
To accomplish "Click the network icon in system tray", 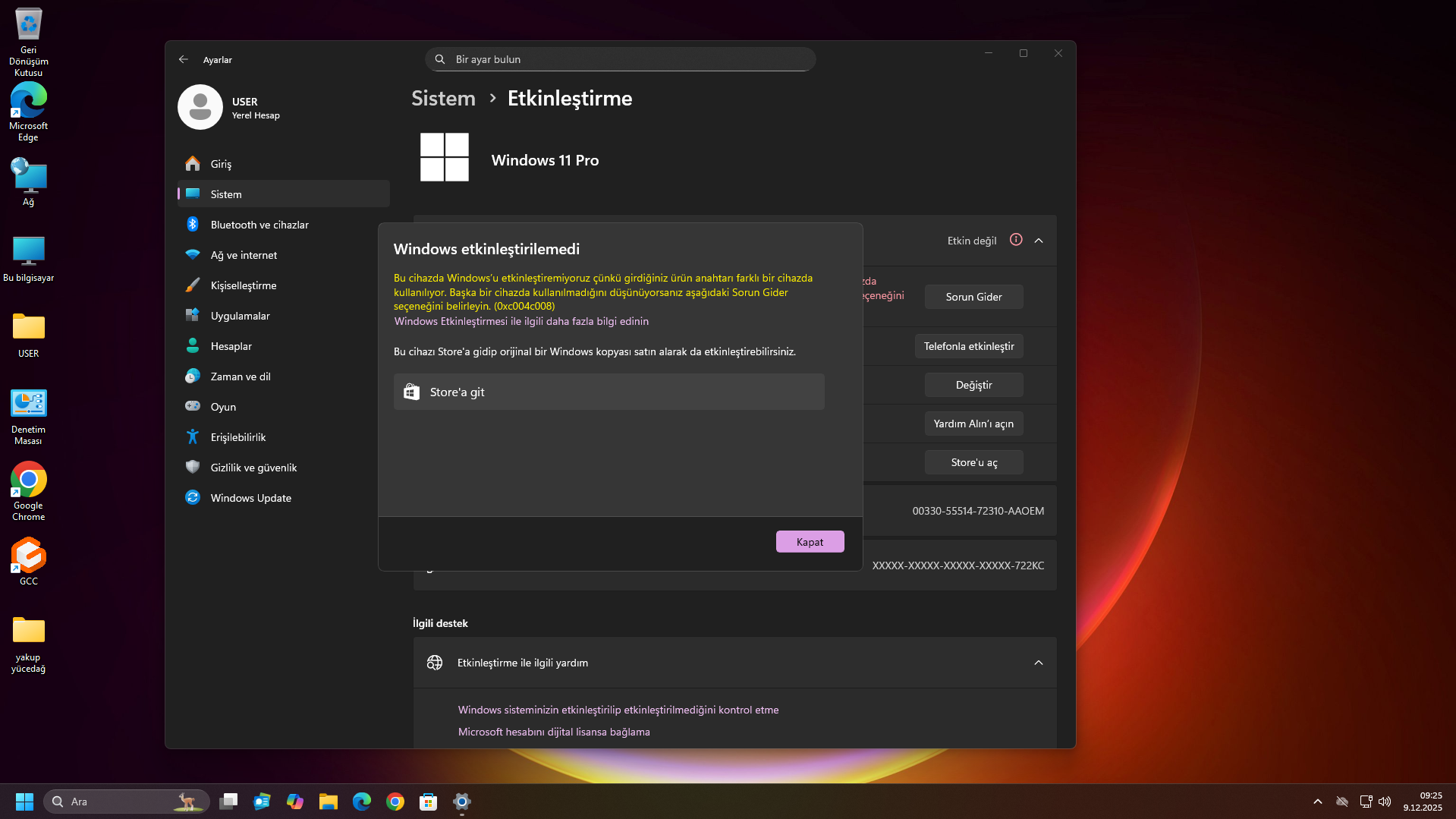I will (1366, 802).
